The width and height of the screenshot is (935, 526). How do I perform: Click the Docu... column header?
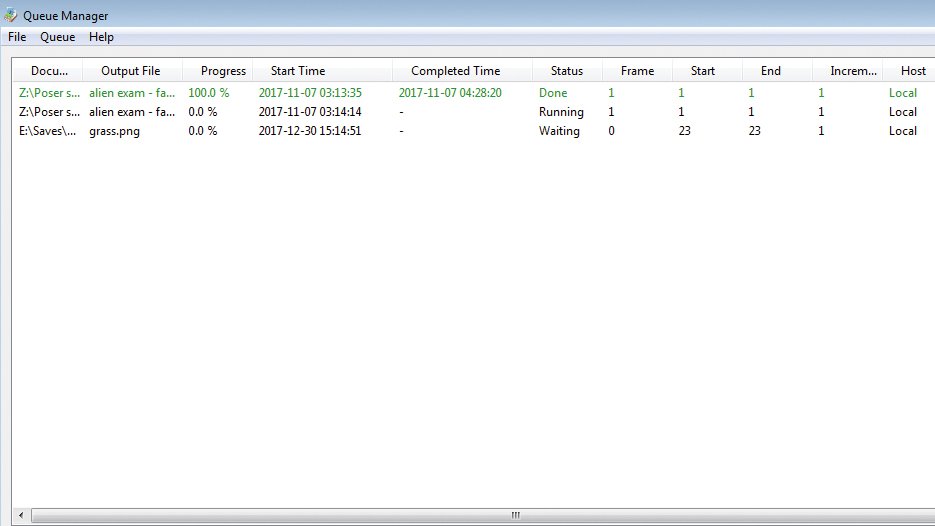point(48,71)
